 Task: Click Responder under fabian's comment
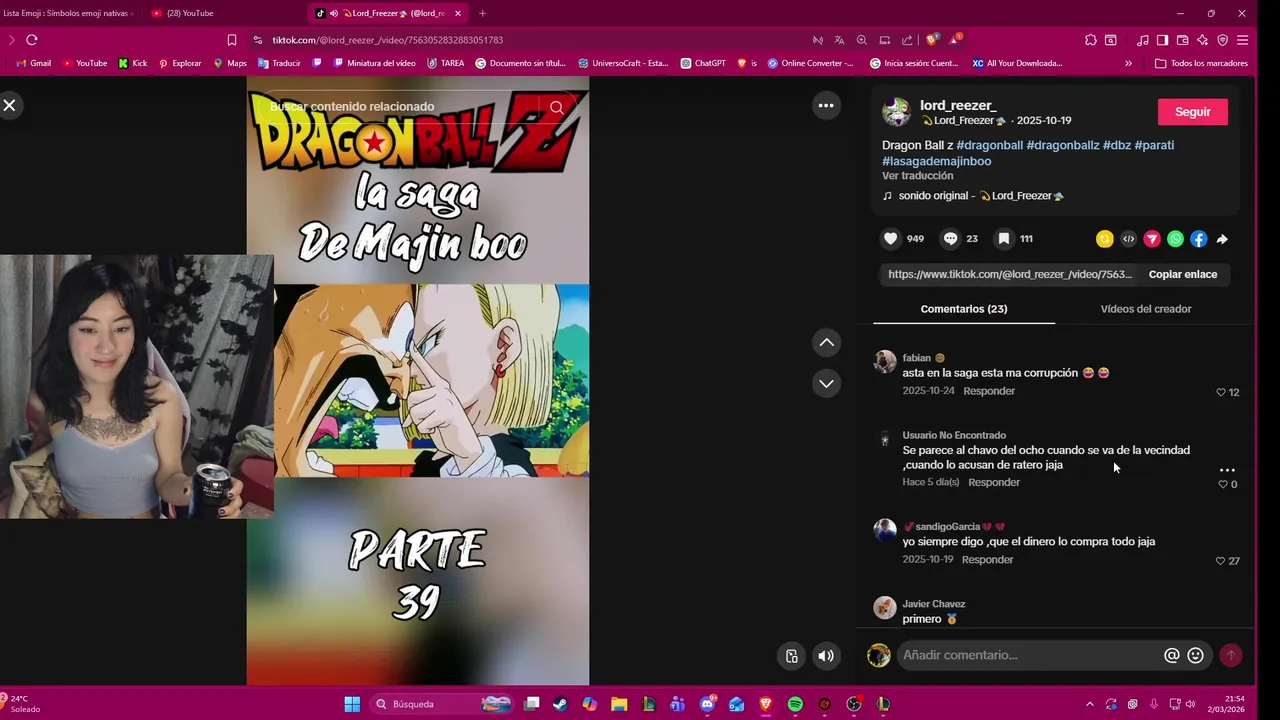click(989, 391)
